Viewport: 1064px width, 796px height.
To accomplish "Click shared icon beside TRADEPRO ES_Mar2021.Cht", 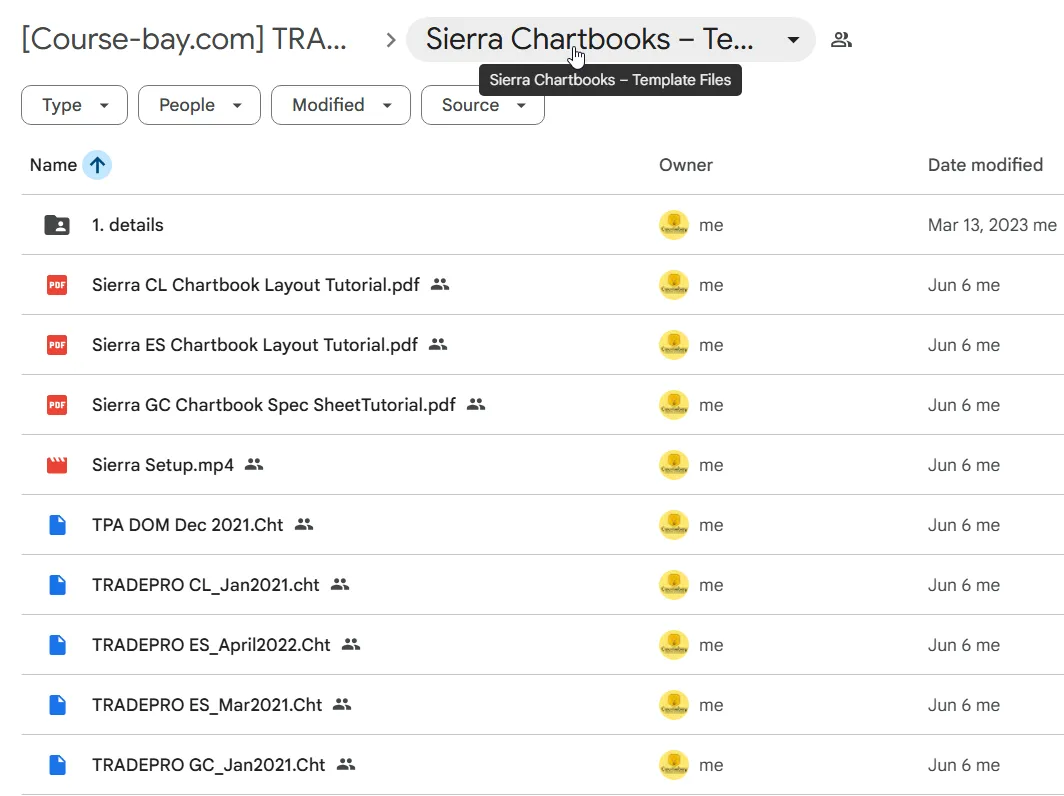I will click(x=342, y=704).
